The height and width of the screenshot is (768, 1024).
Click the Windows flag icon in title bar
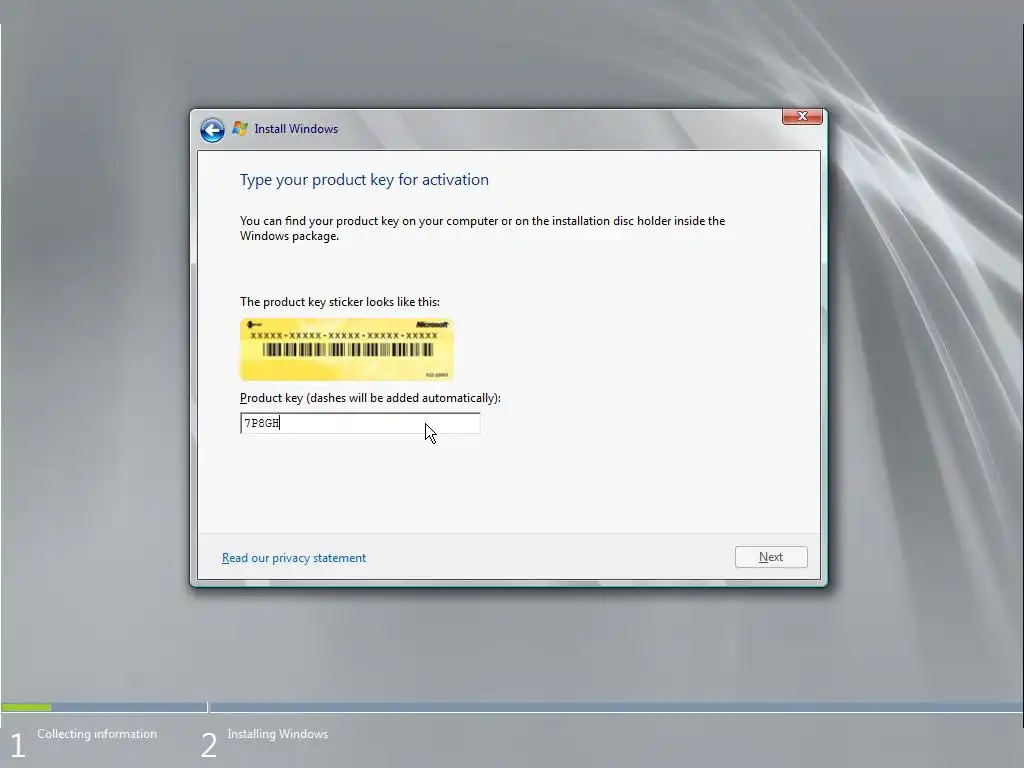click(240, 129)
